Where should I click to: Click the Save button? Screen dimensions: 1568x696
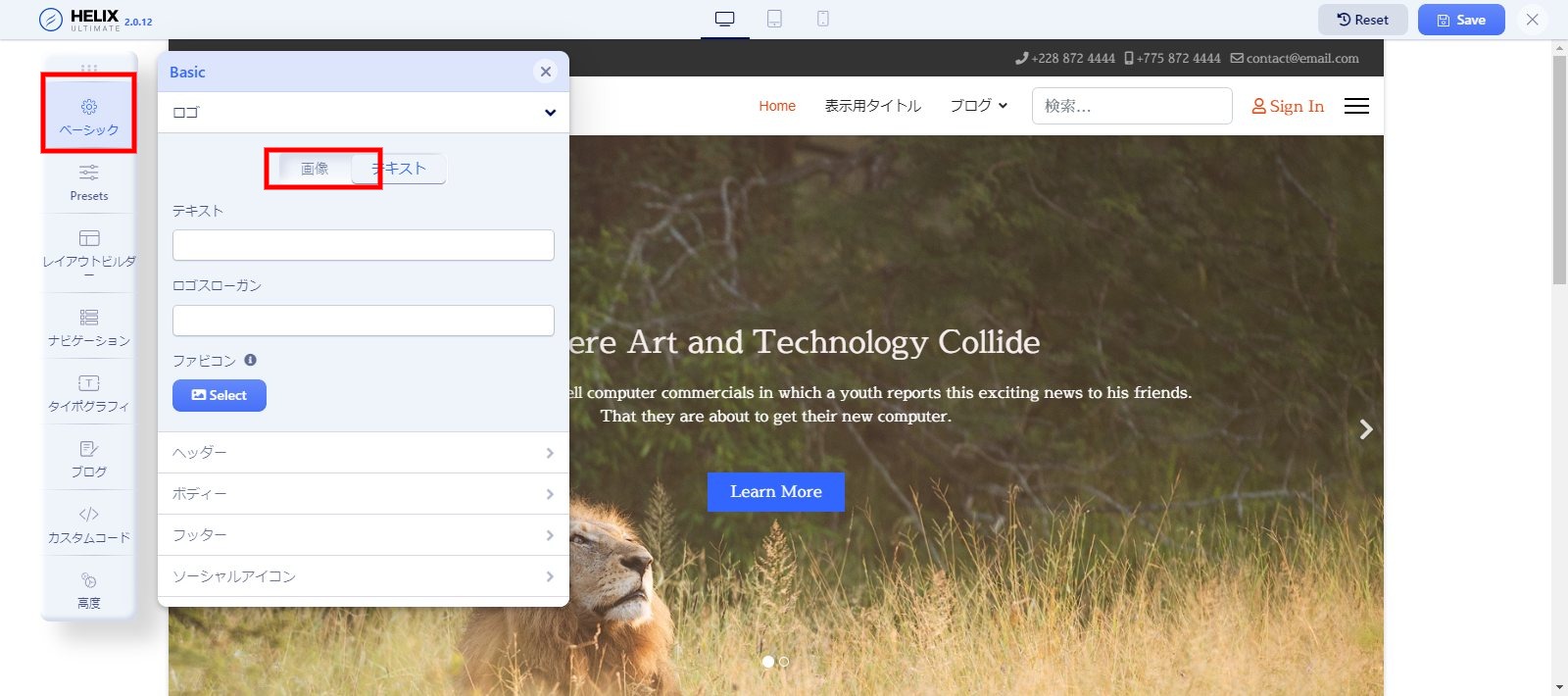[1460, 20]
